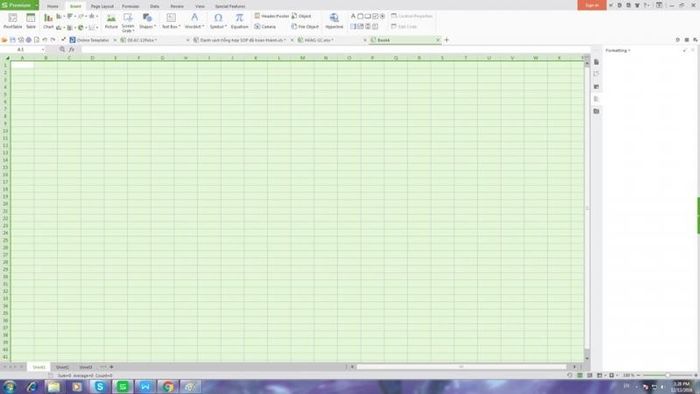Select the Camera tool
700x394 pixels.
265,27
